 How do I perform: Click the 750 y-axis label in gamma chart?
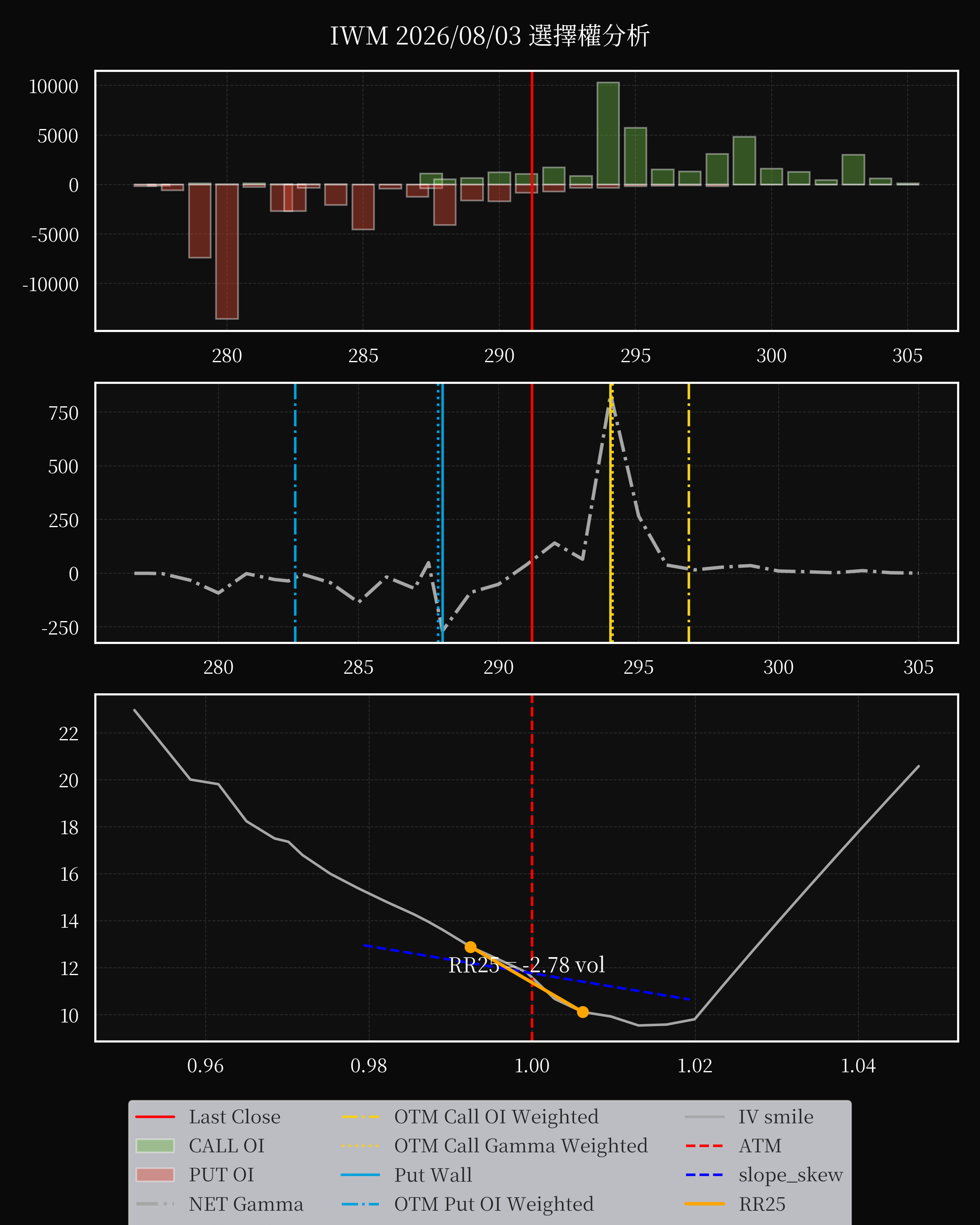coord(64,413)
